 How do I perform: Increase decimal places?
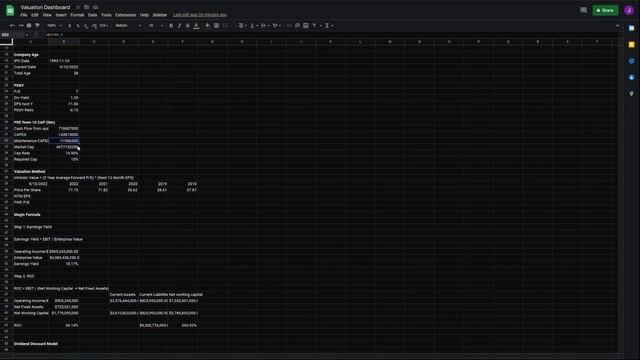coord(94,26)
